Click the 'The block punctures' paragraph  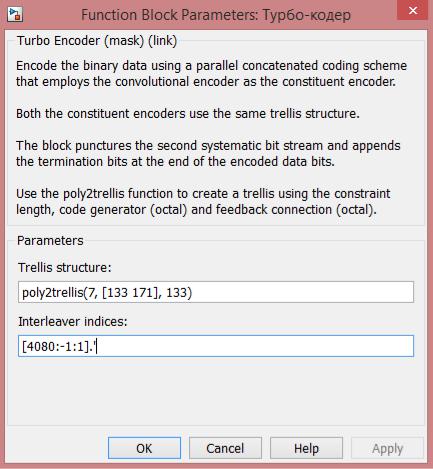[208, 153]
